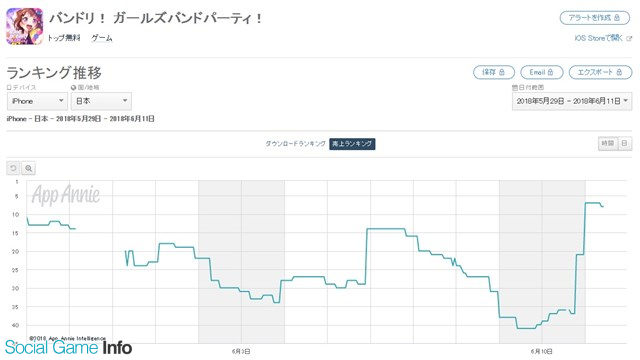Click the lock icon on 保存 button
Screen dimensions: 640x360
pyautogui.click(x=502, y=72)
